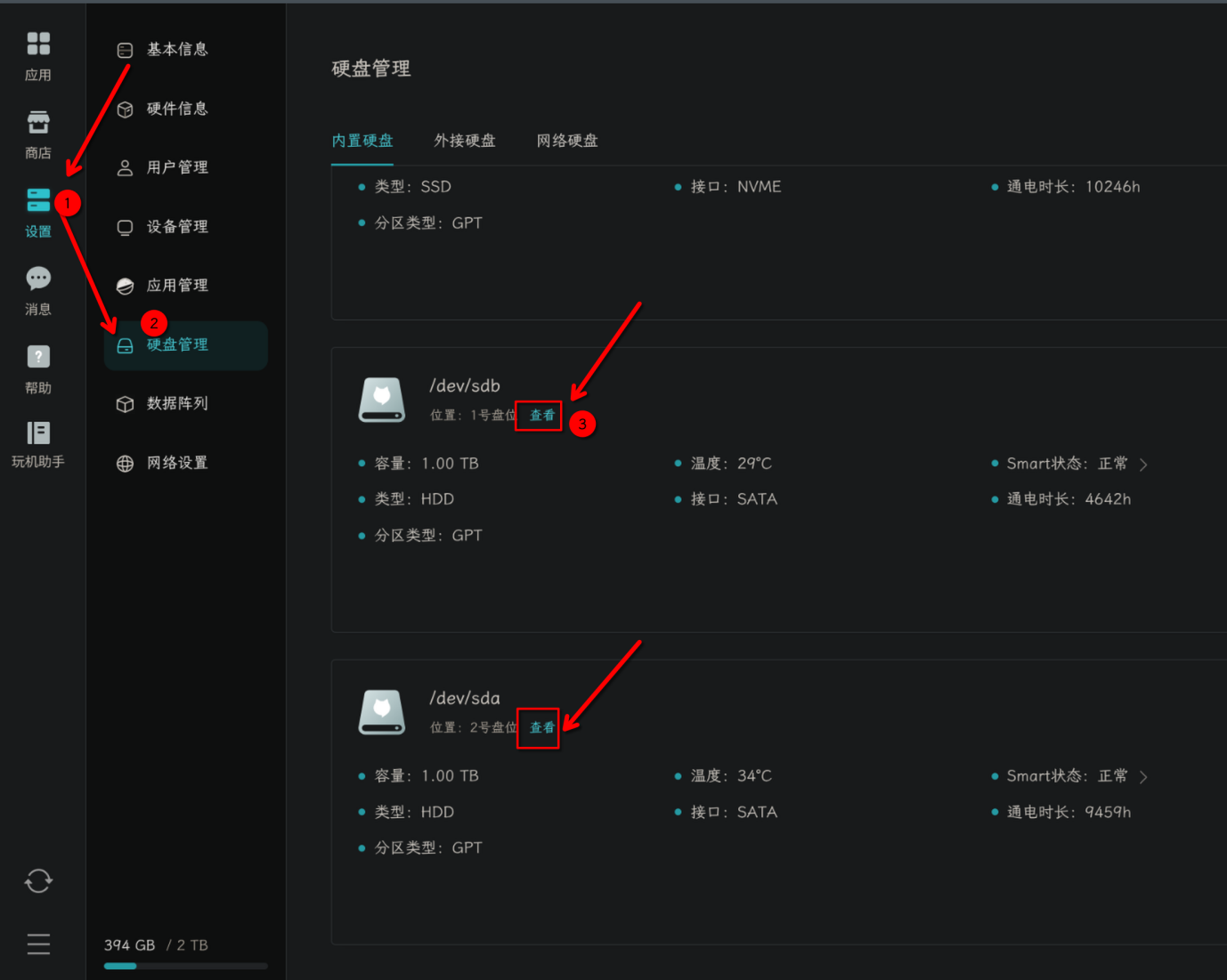The height and width of the screenshot is (980, 1227).
Task: Open 数据阵列 settings page
Action: 177,403
